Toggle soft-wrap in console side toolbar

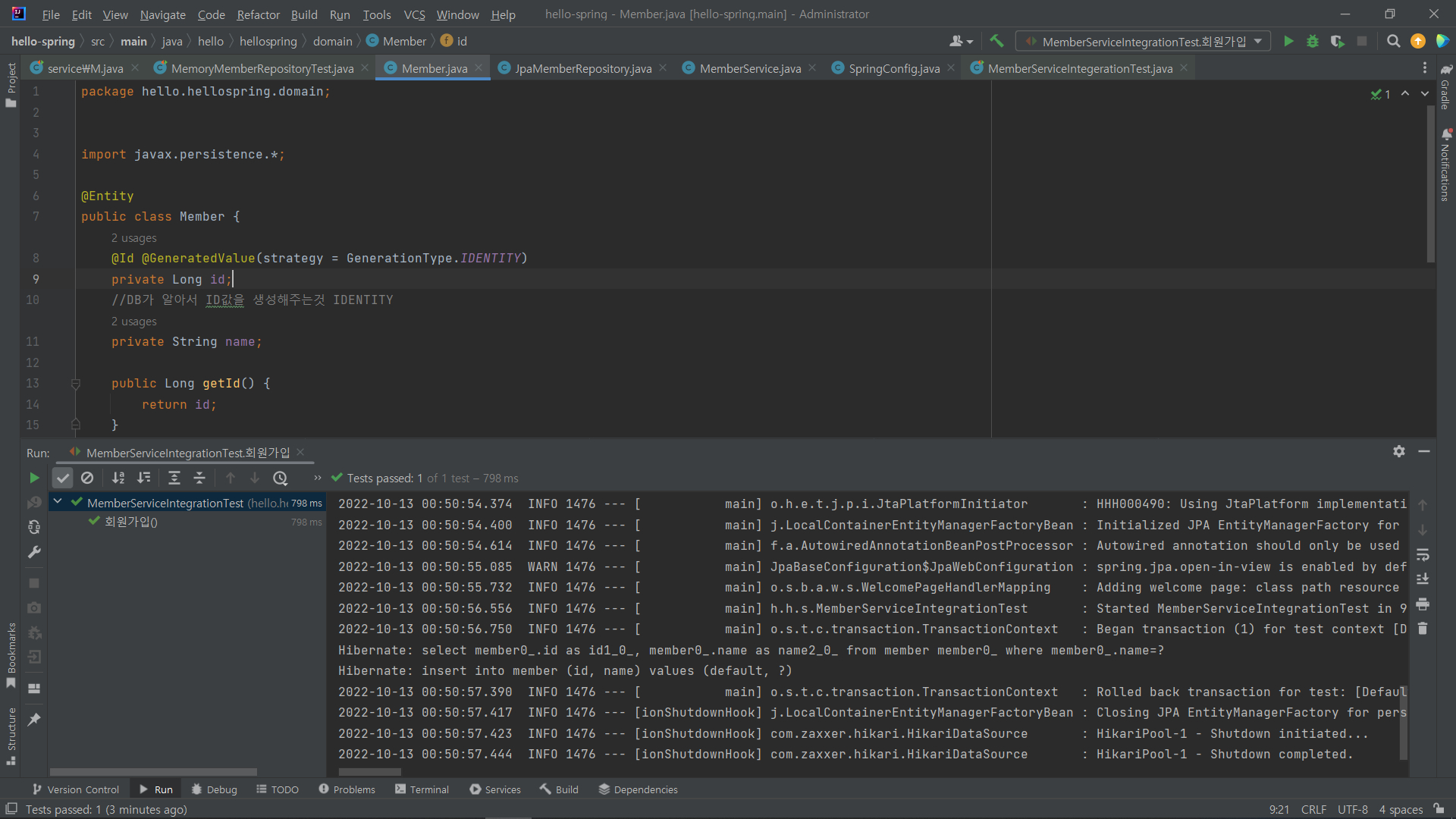[x=1423, y=555]
